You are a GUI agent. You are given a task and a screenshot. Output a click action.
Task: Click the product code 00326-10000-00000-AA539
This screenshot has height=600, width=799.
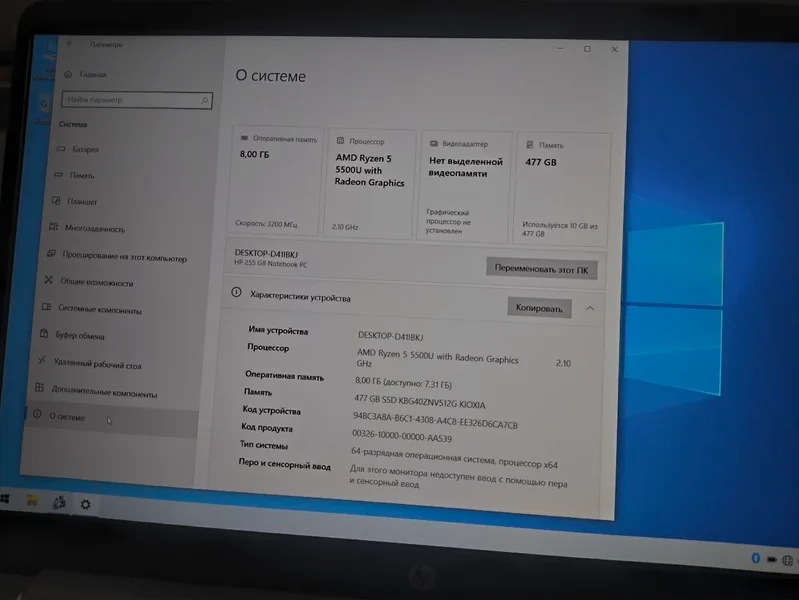(402, 435)
